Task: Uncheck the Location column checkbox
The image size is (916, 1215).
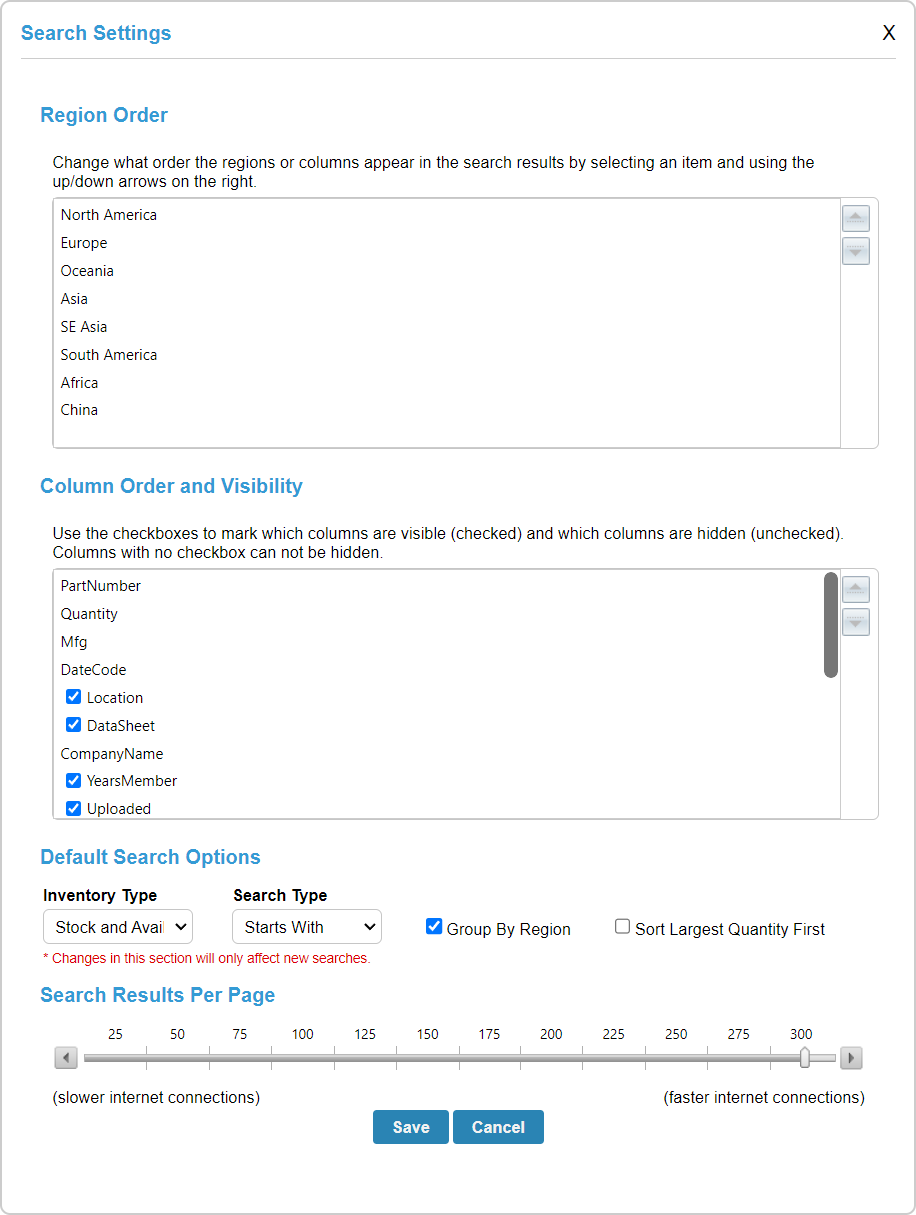Action: tap(73, 697)
